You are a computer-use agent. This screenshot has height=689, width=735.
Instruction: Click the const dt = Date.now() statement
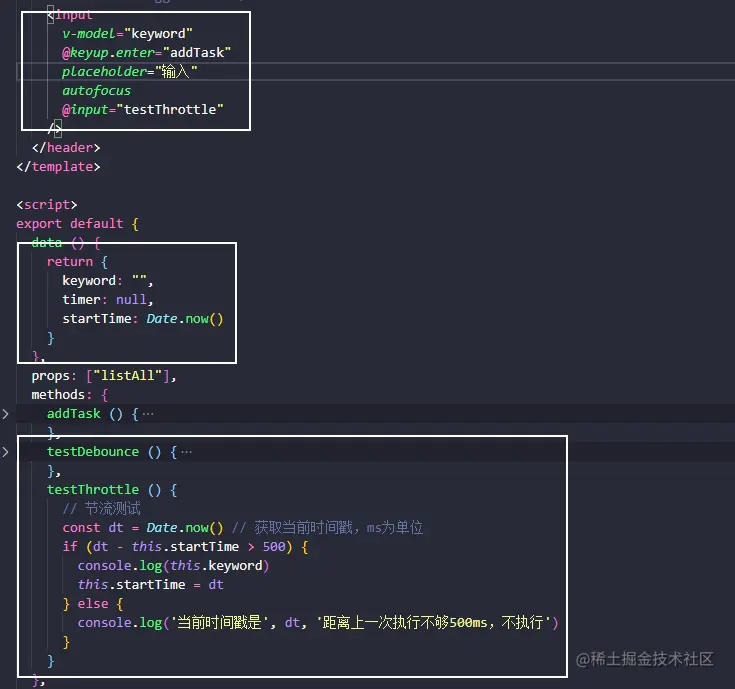coord(143,528)
